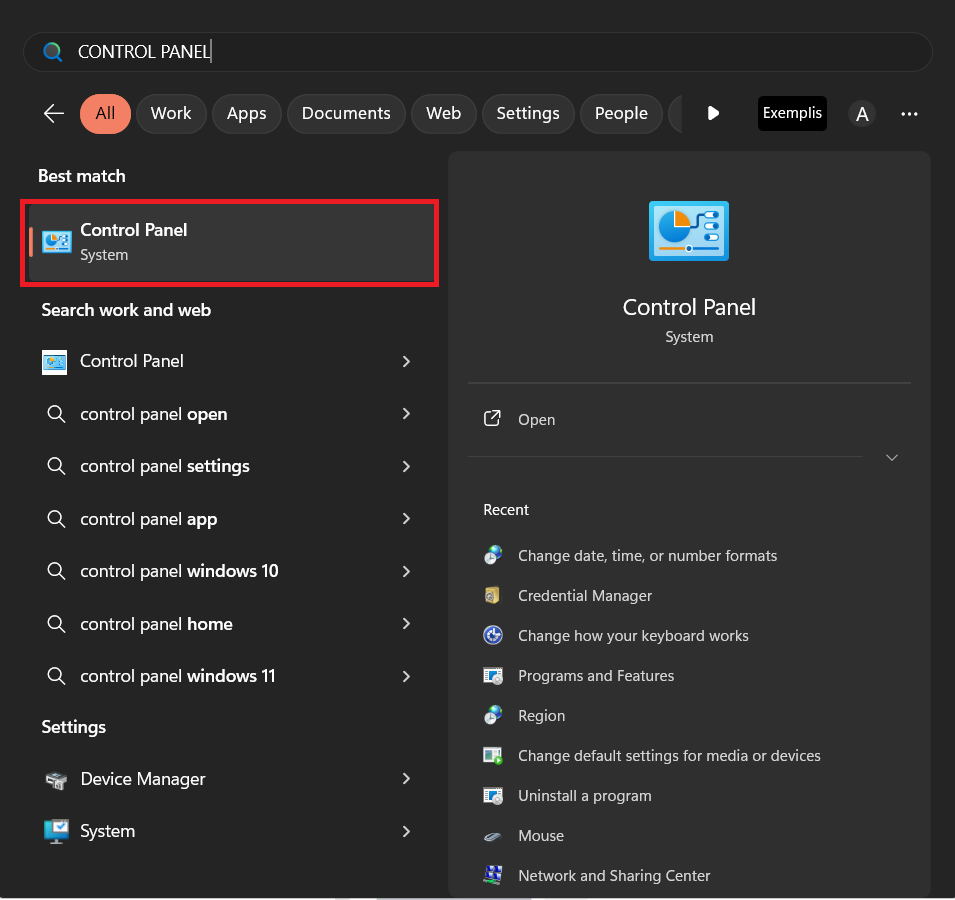Click the web result Control Panel thumbnail icon

[54, 362]
